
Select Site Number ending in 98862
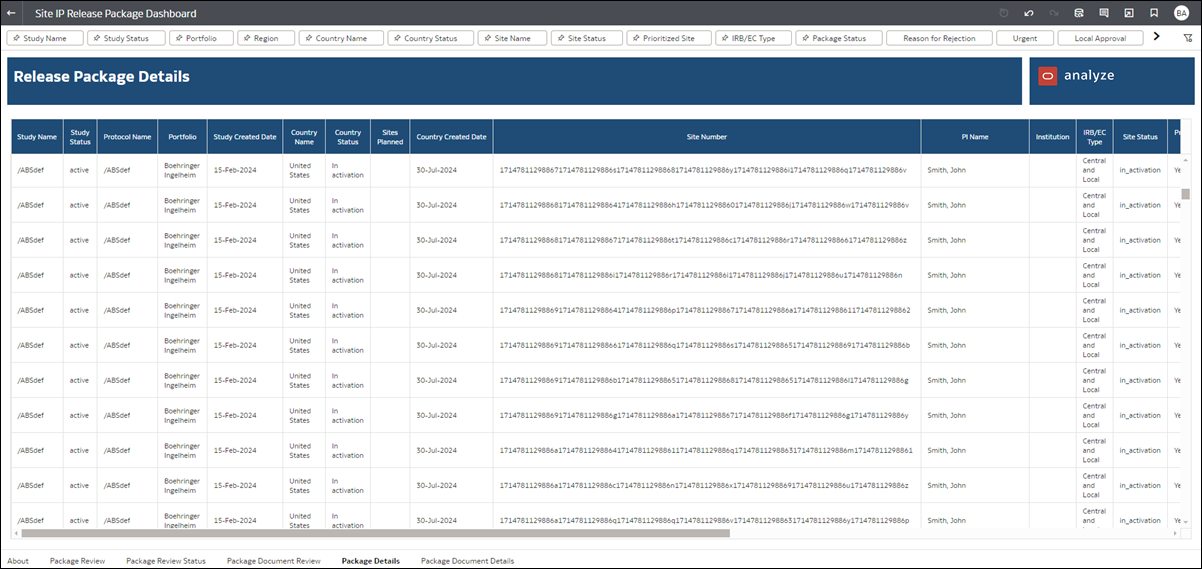click(x=705, y=310)
